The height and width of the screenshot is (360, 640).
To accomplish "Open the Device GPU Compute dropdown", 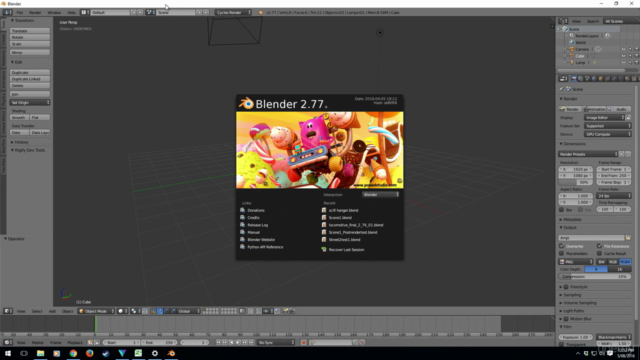I will click(x=608, y=134).
